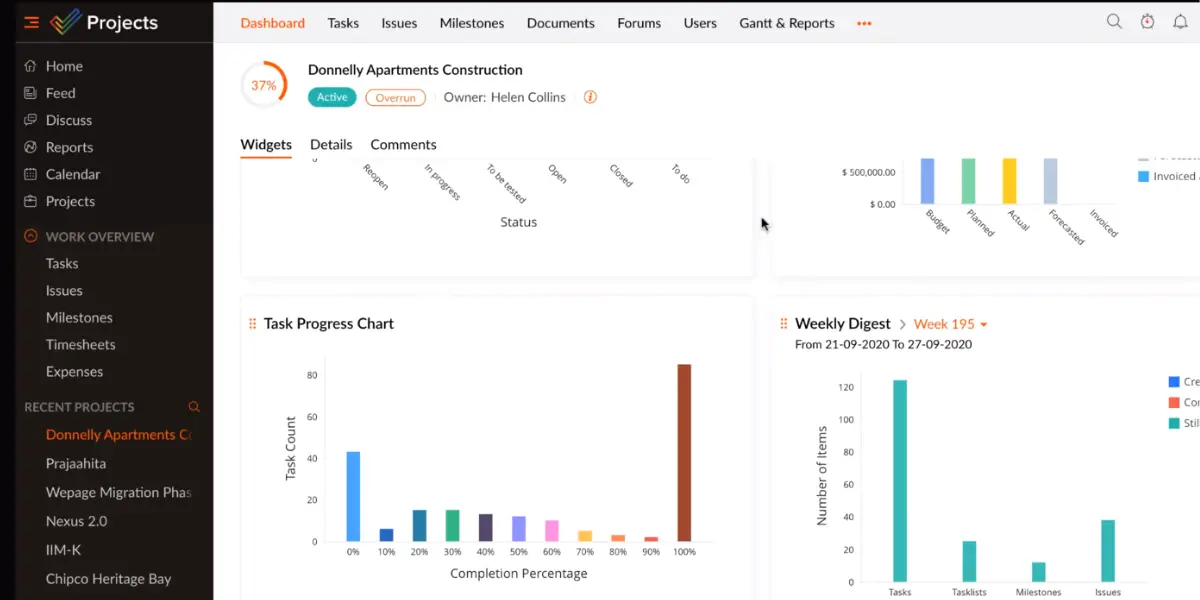Click the Budget bar in budget chart
The height and width of the screenshot is (600, 1200).
[x=928, y=181]
